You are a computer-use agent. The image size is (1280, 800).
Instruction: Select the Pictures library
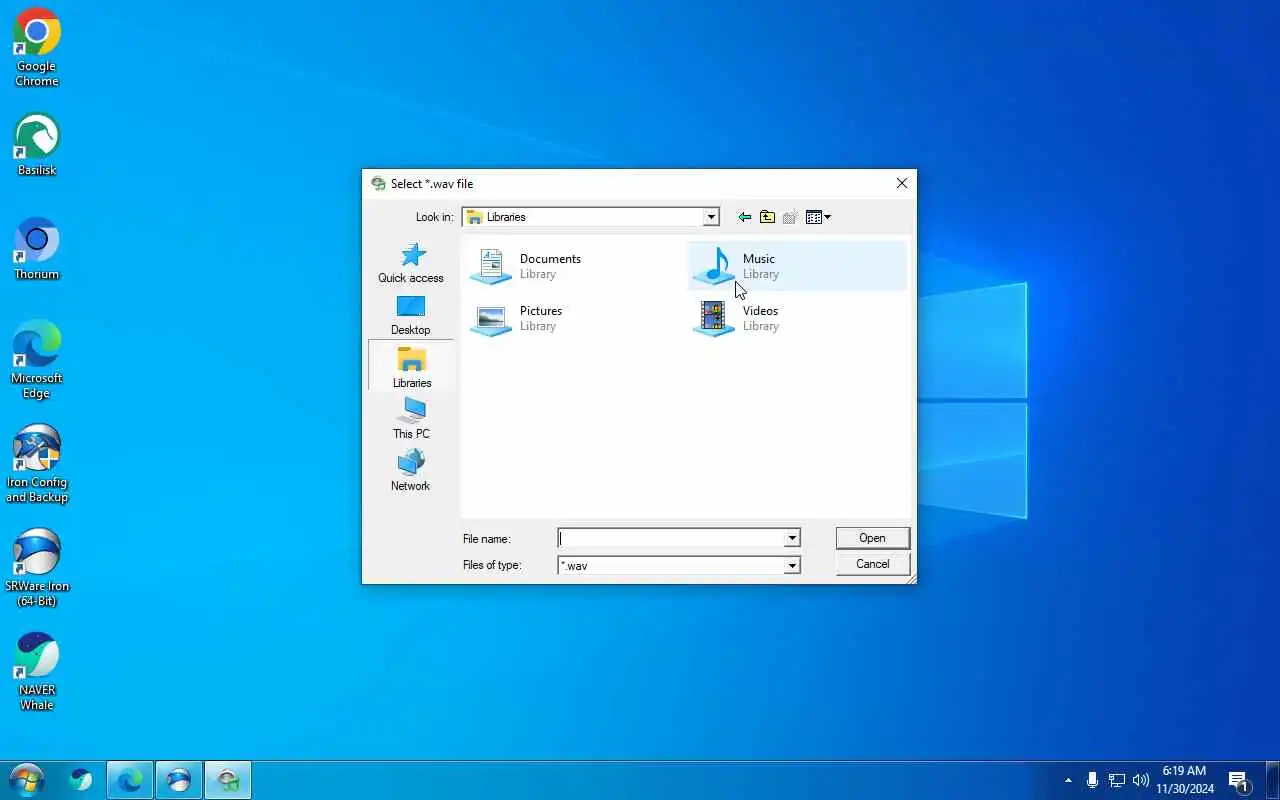pos(573,318)
